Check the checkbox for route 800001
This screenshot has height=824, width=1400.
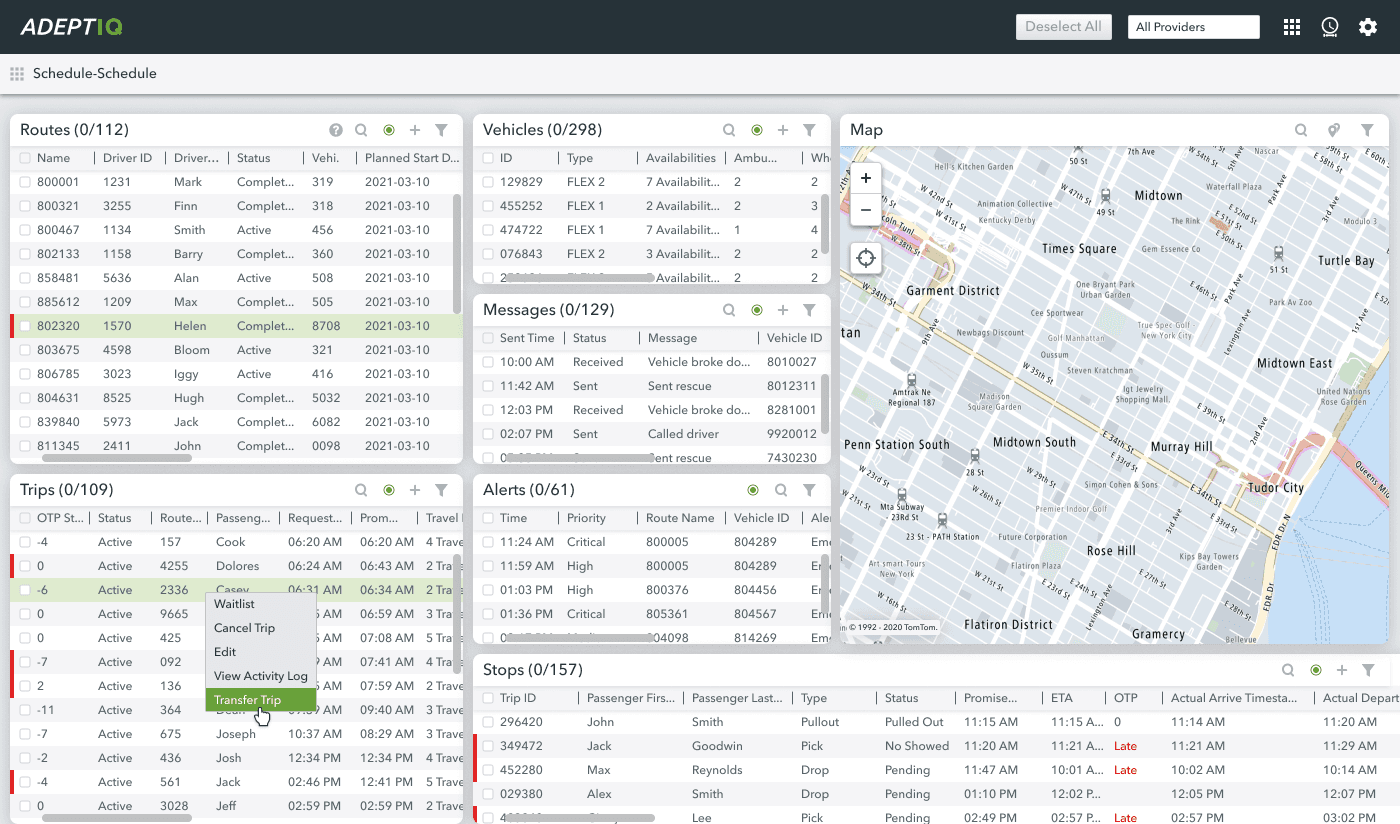coord(26,182)
